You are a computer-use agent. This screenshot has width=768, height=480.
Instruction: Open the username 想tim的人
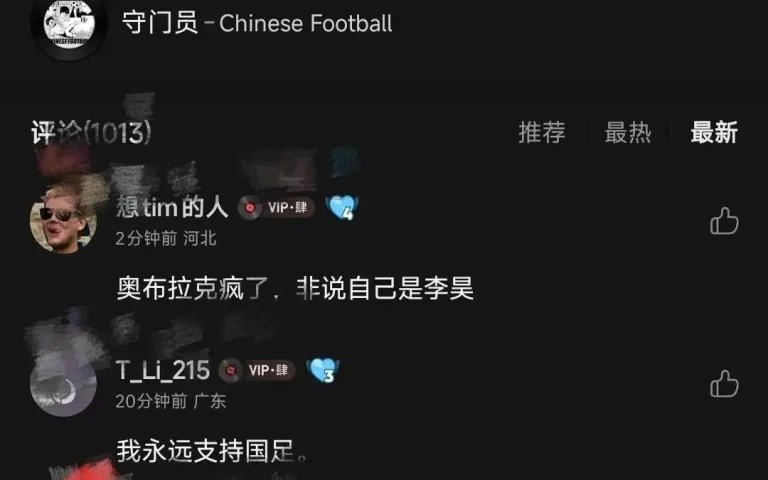pyautogui.click(x=172, y=207)
